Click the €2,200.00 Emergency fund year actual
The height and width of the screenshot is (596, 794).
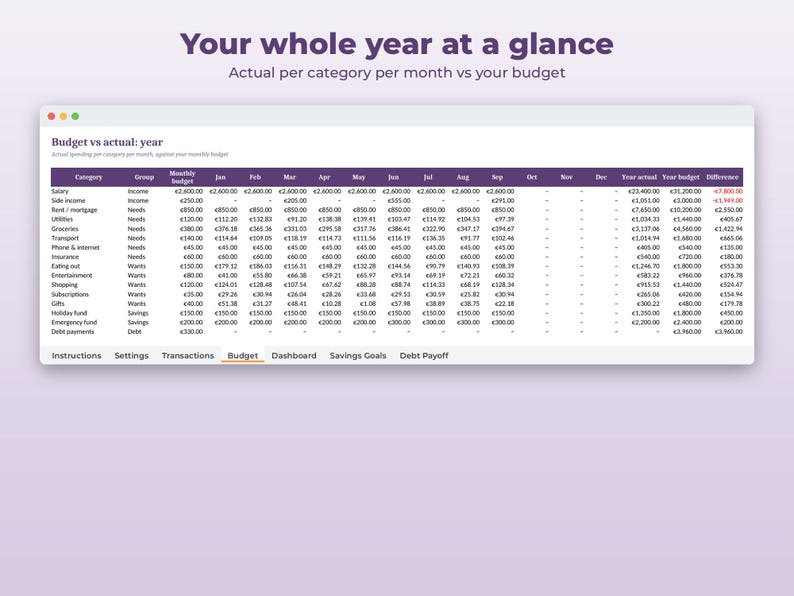tap(646, 323)
